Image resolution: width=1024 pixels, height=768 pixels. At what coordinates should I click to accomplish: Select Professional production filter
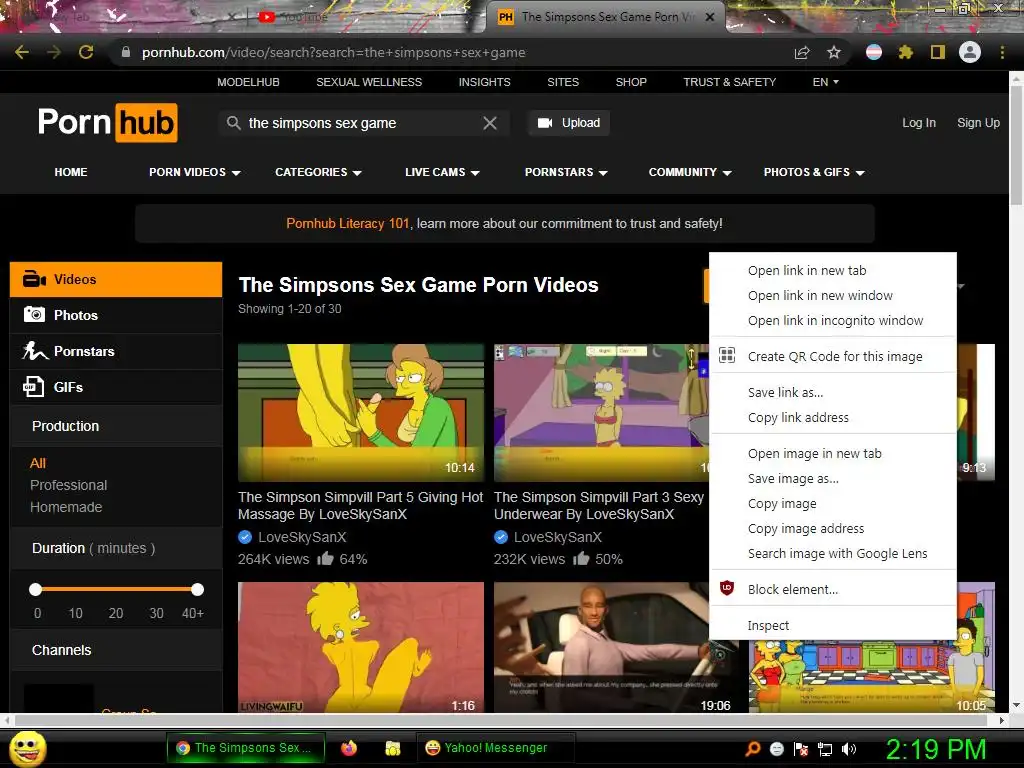pos(69,485)
